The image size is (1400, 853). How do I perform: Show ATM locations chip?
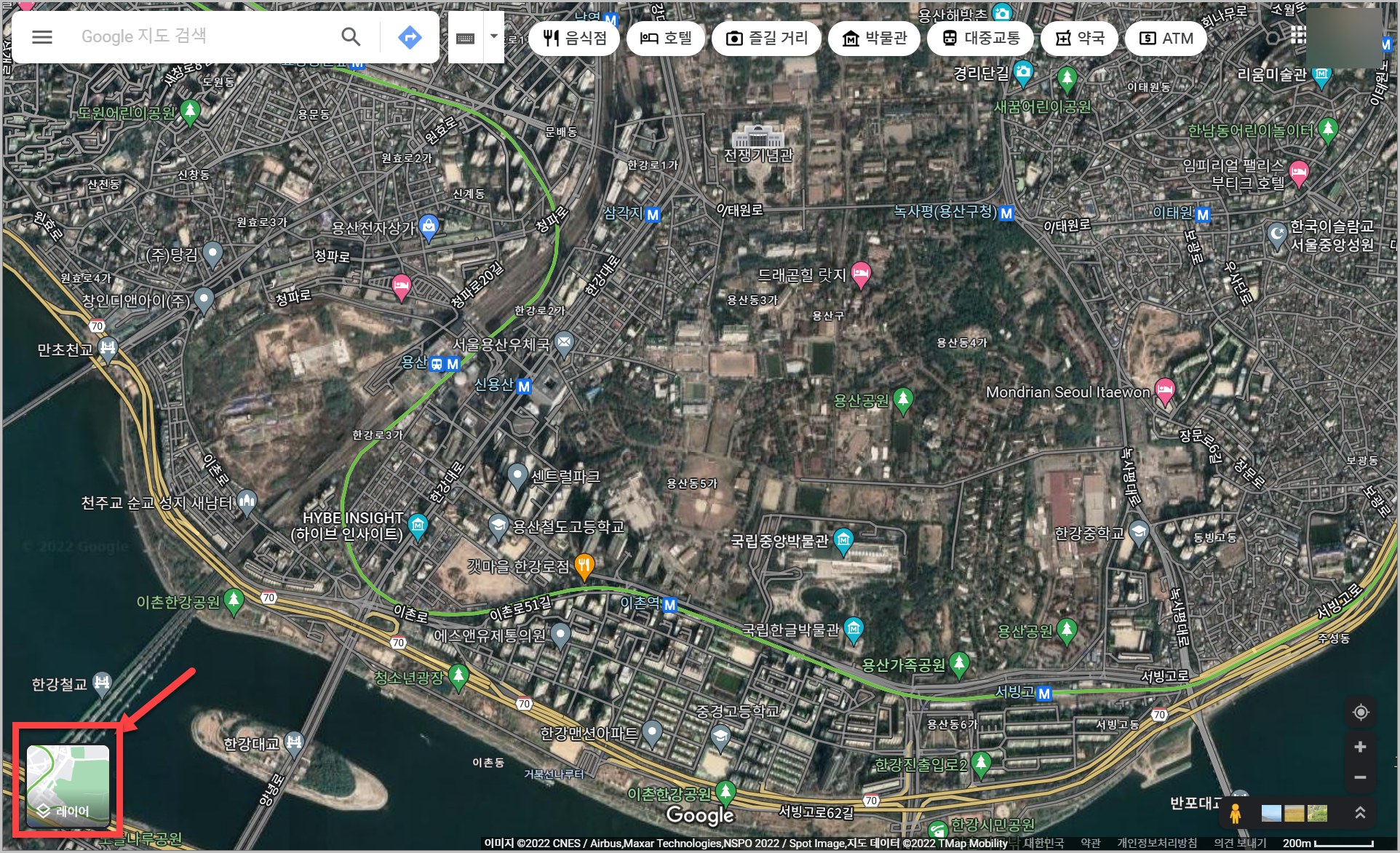[x=1166, y=38]
